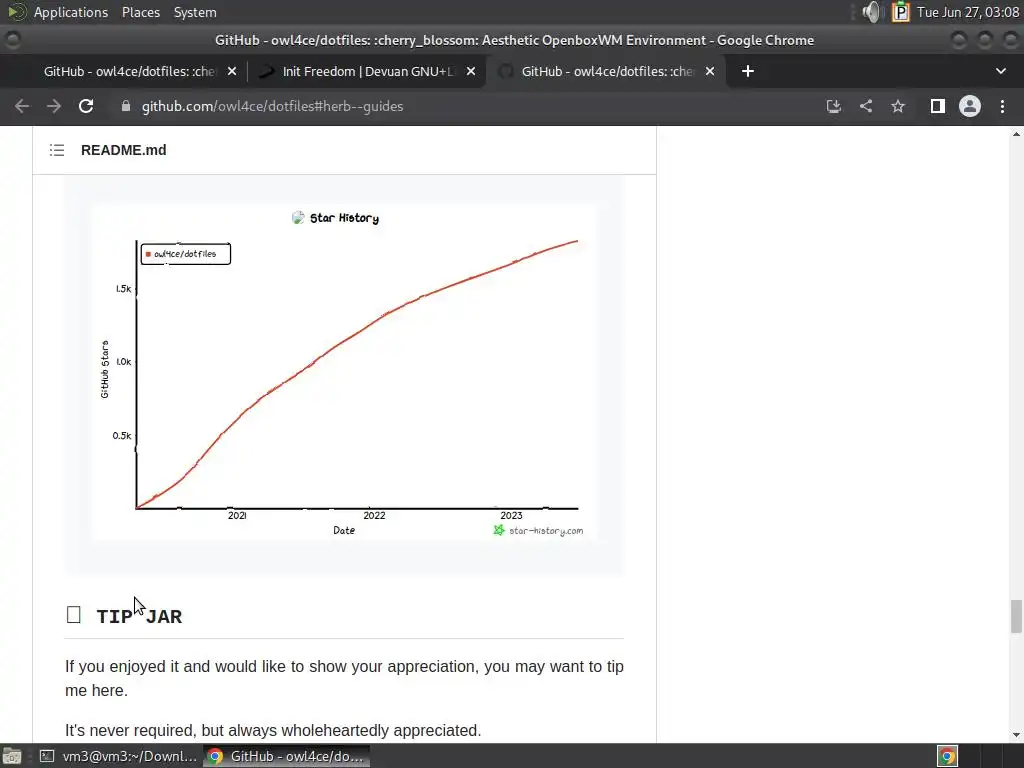This screenshot has height=768, width=1024.
Task: Open the Star History chart image
Action: tap(344, 372)
